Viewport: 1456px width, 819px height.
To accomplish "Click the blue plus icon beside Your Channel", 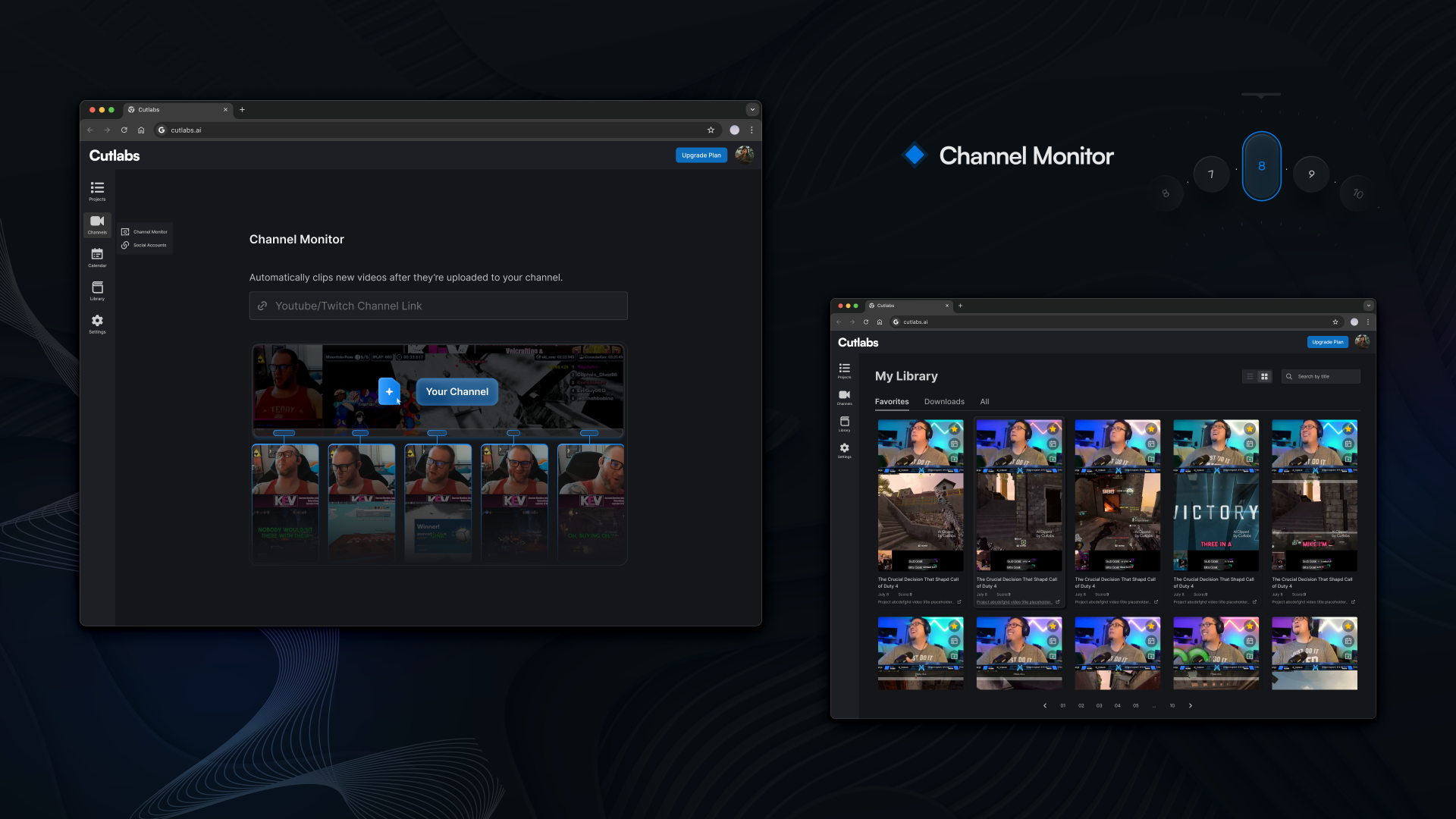I will click(x=389, y=391).
